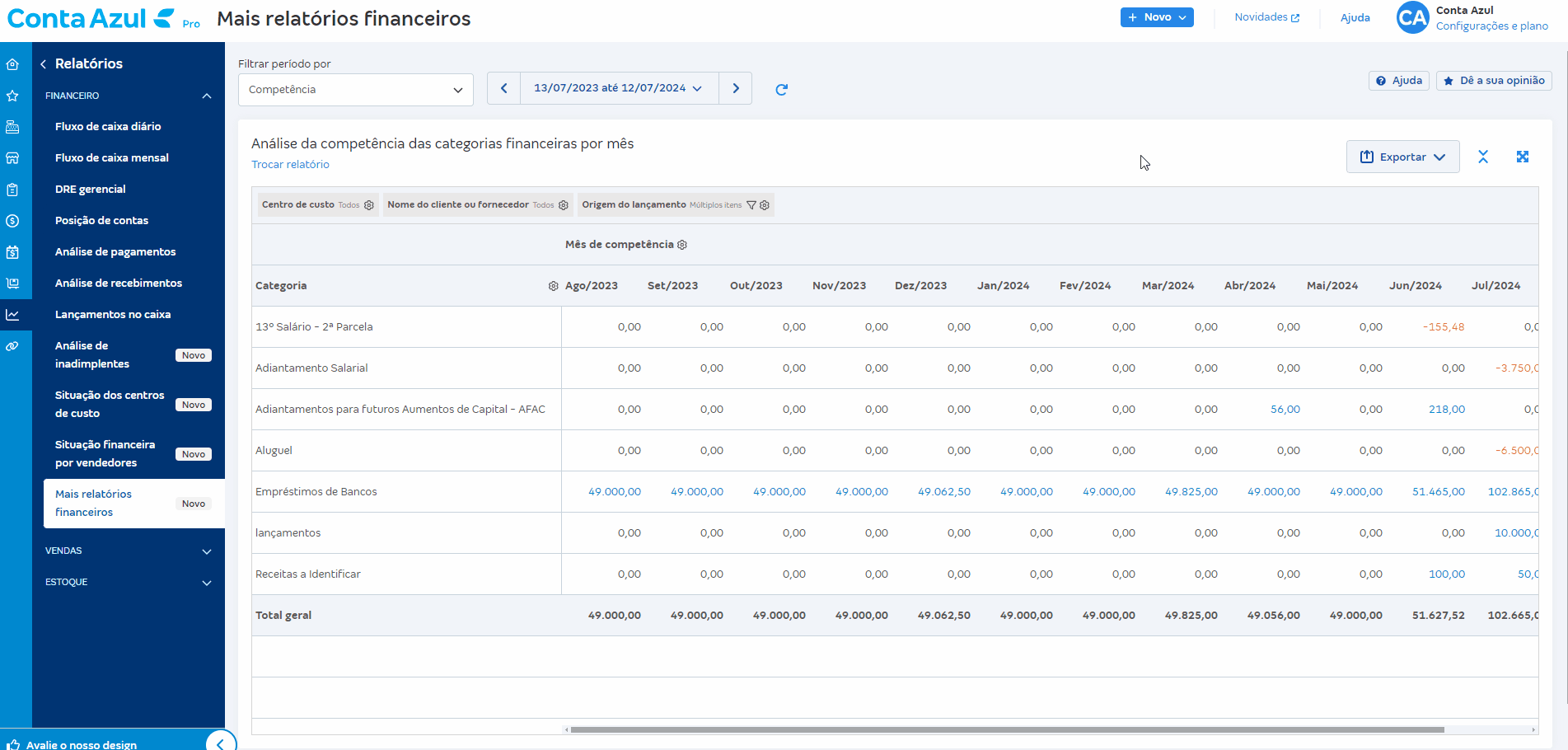1568x750 pixels.
Task: Go back with Relatórios arrow
Action: coord(43,64)
